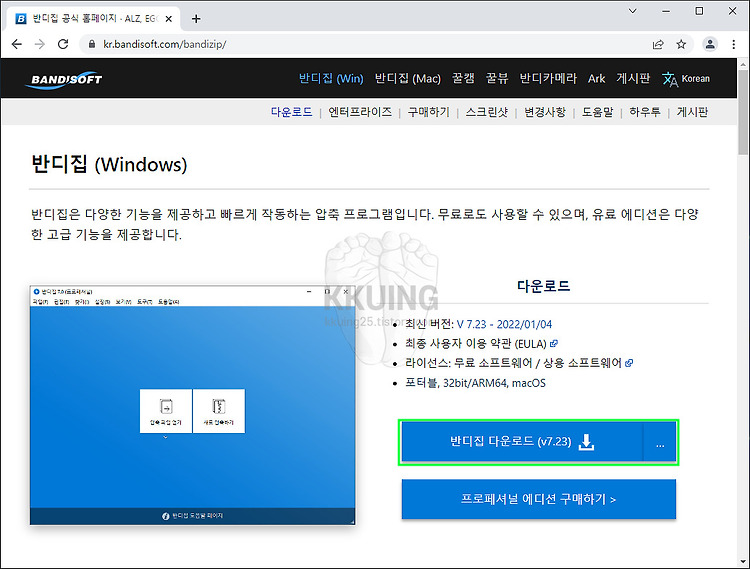Open 포터블 download link
Image resolution: width=750 pixels, height=569 pixels.
pyautogui.click(x=421, y=383)
